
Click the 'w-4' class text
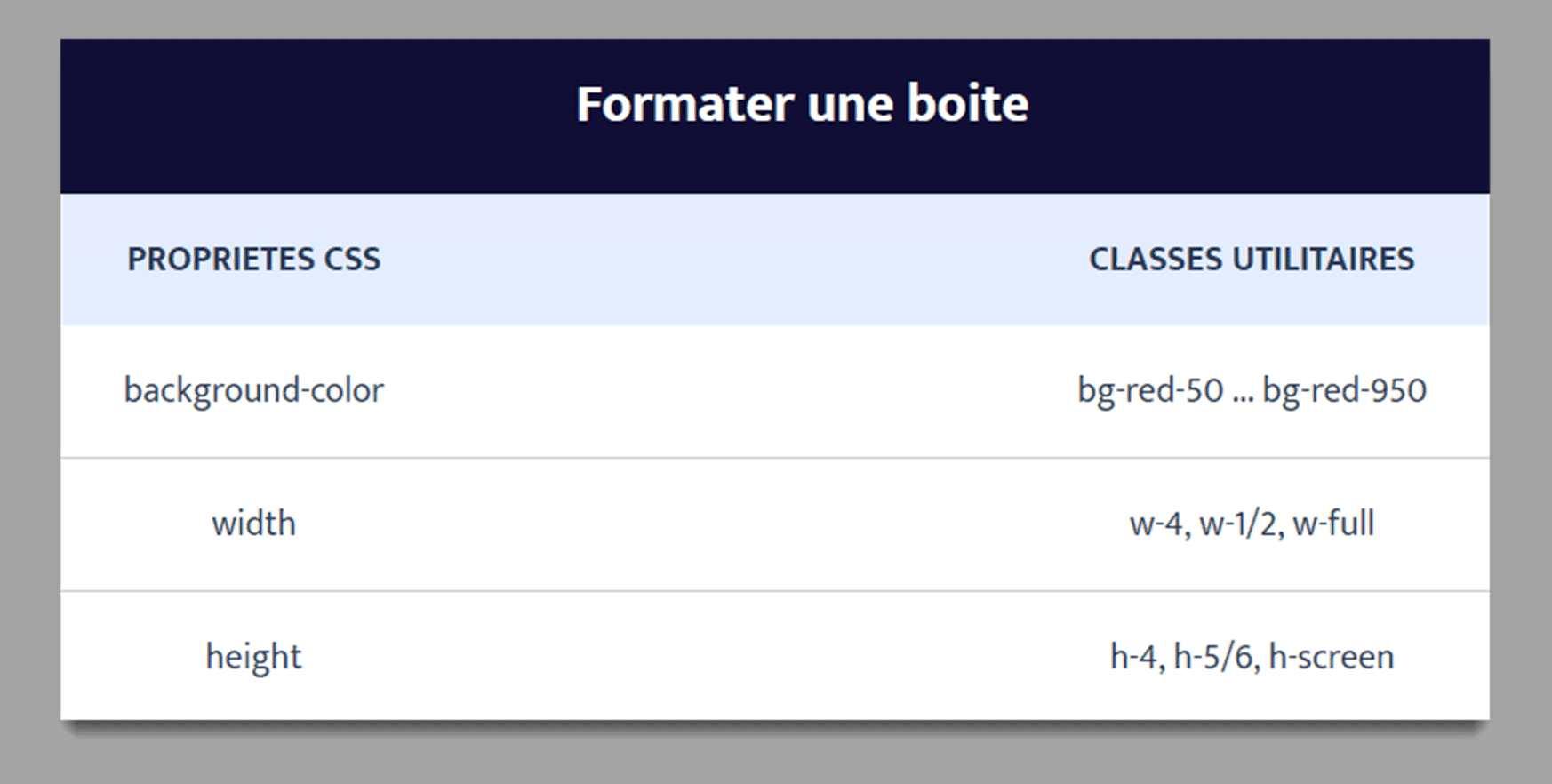coord(1156,524)
